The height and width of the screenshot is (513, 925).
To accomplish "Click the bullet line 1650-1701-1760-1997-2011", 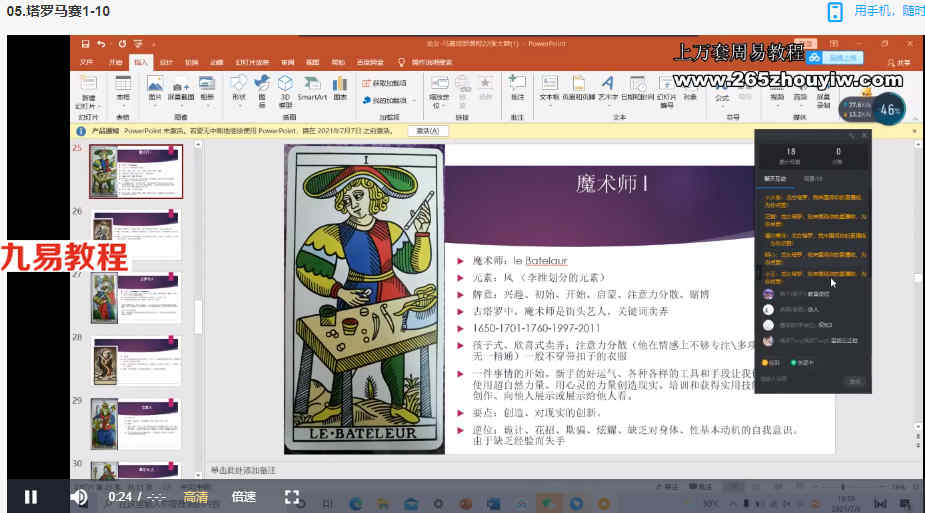I will click(x=536, y=328).
